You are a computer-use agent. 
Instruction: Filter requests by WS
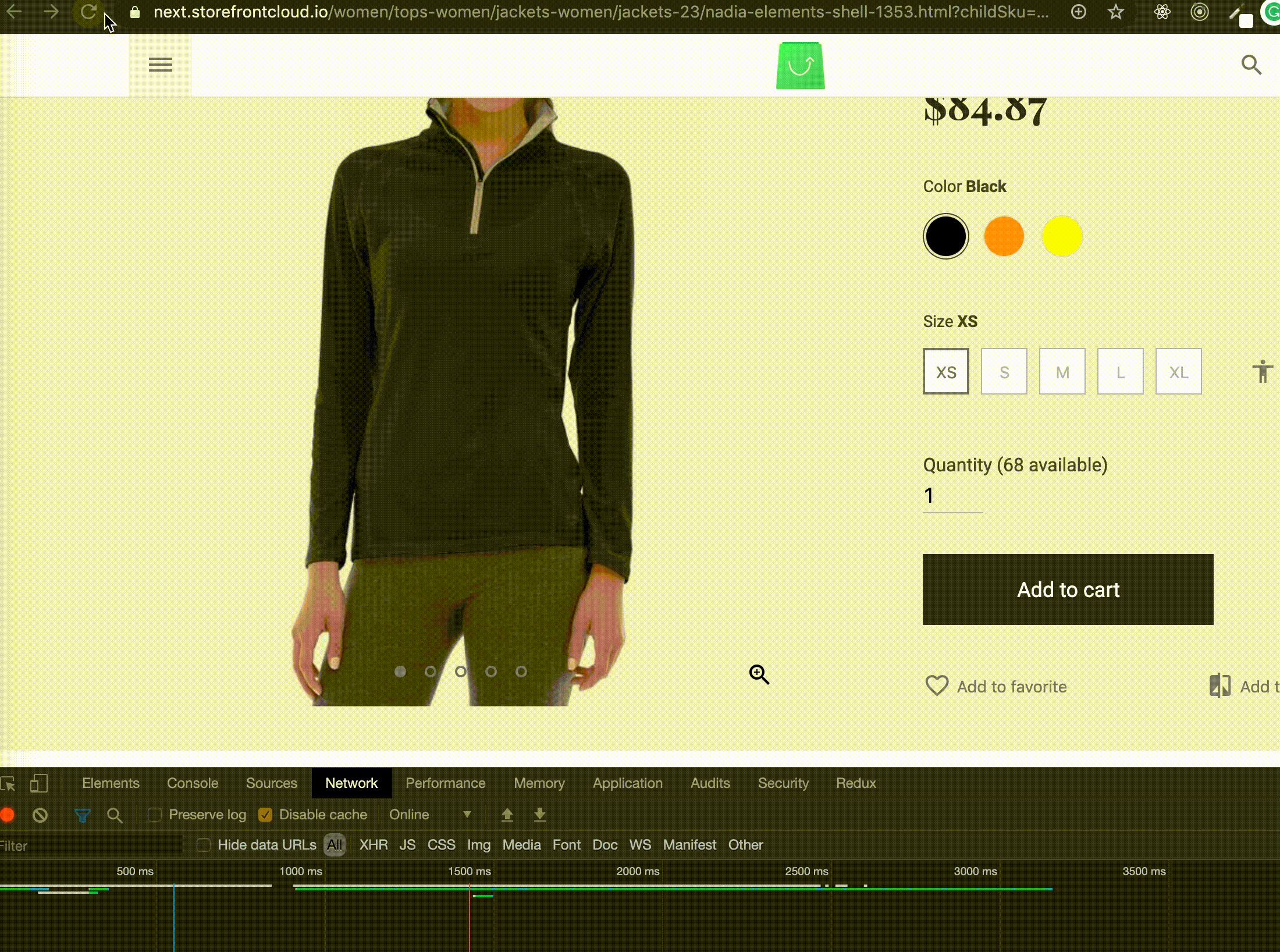(x=641, y=845)
